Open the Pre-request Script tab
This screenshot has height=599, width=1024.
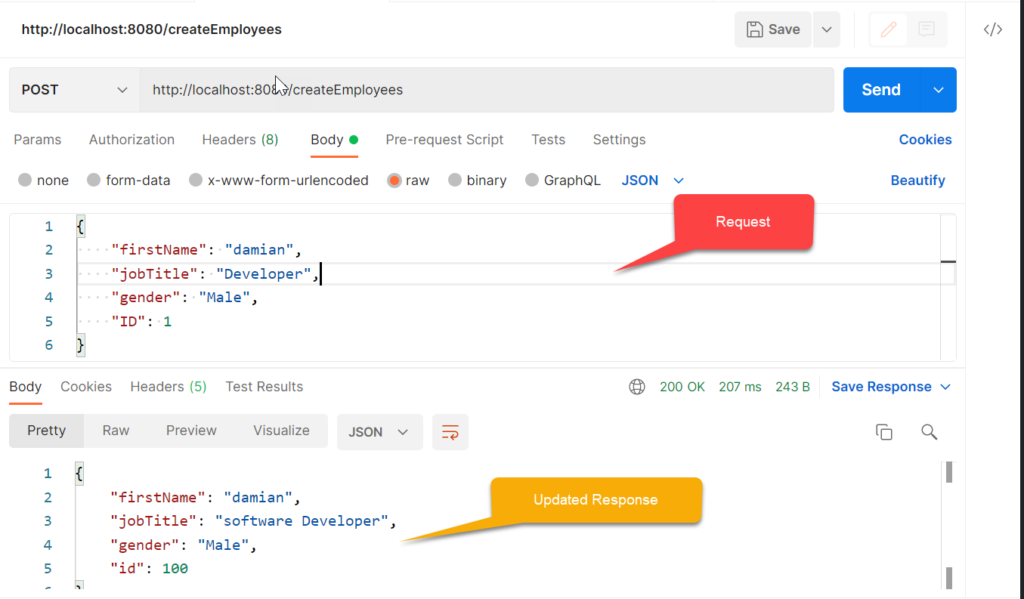[x=444, y=140]
